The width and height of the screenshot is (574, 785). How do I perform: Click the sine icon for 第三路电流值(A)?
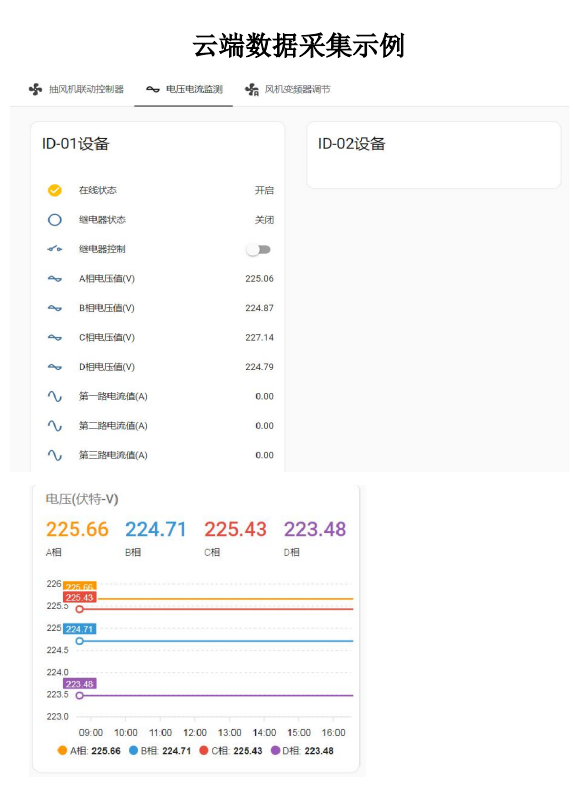(55, 456)
